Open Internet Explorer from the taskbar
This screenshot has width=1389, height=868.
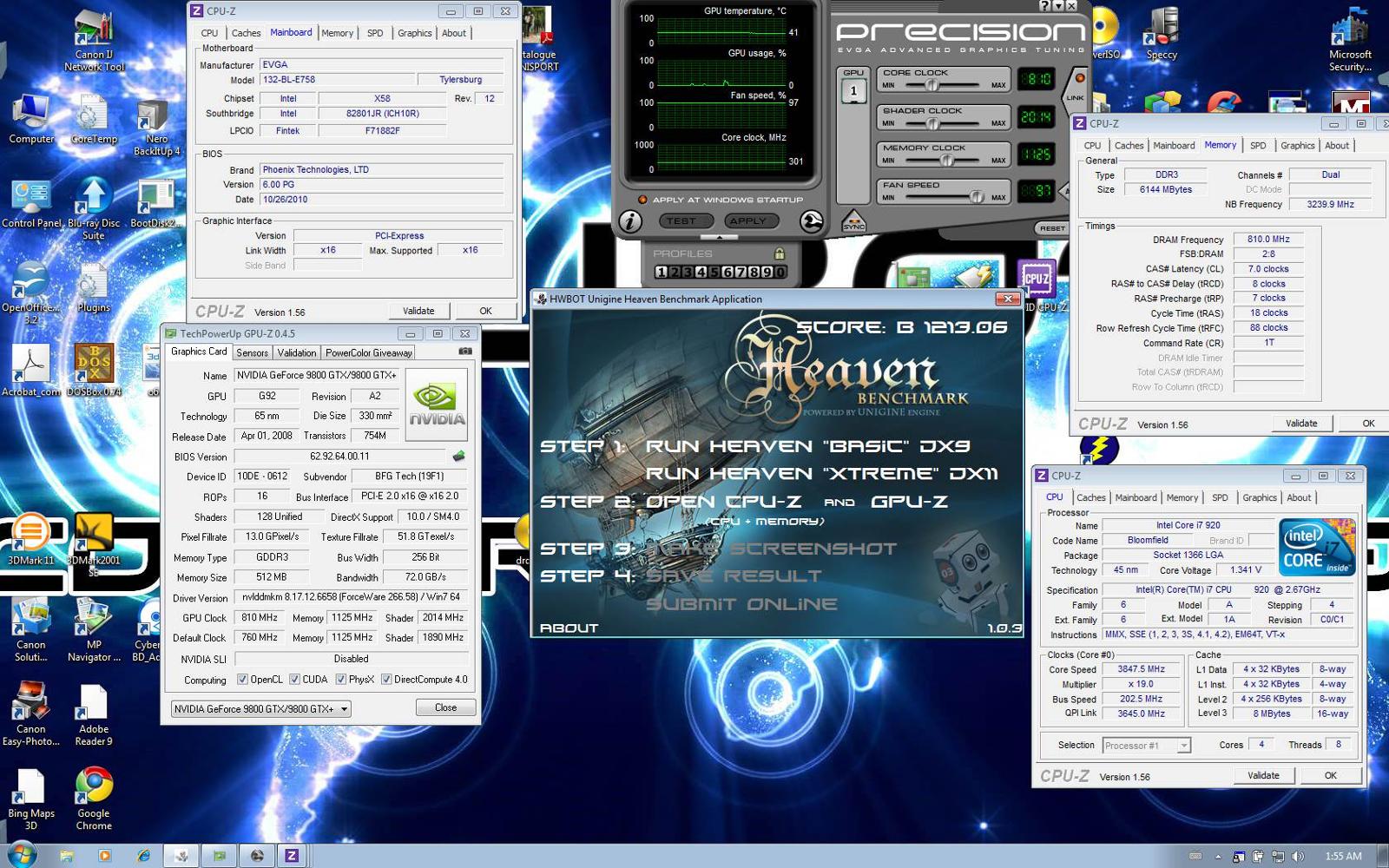click(143, 856)
